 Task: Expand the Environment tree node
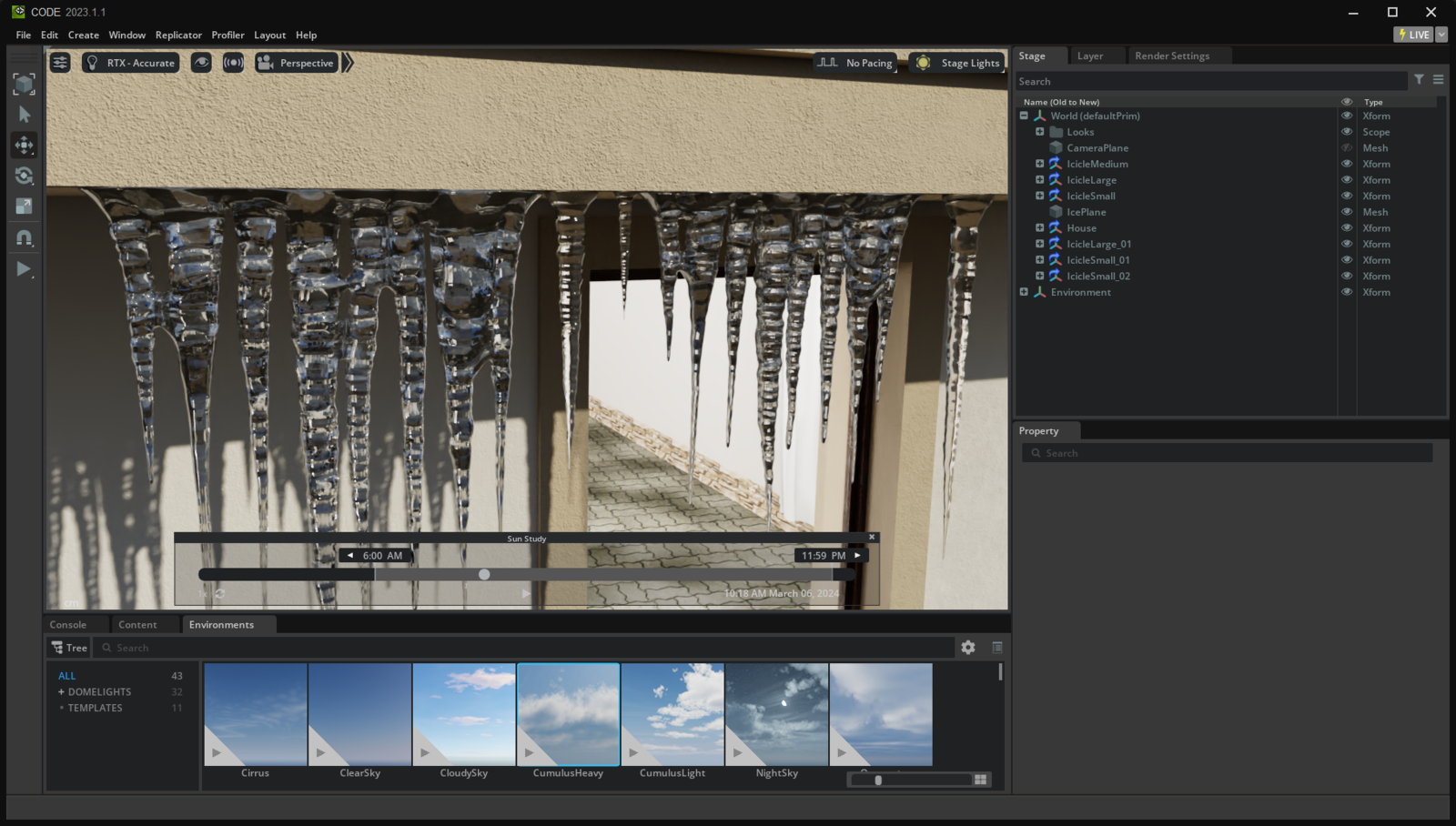(x=1024, y=292)
